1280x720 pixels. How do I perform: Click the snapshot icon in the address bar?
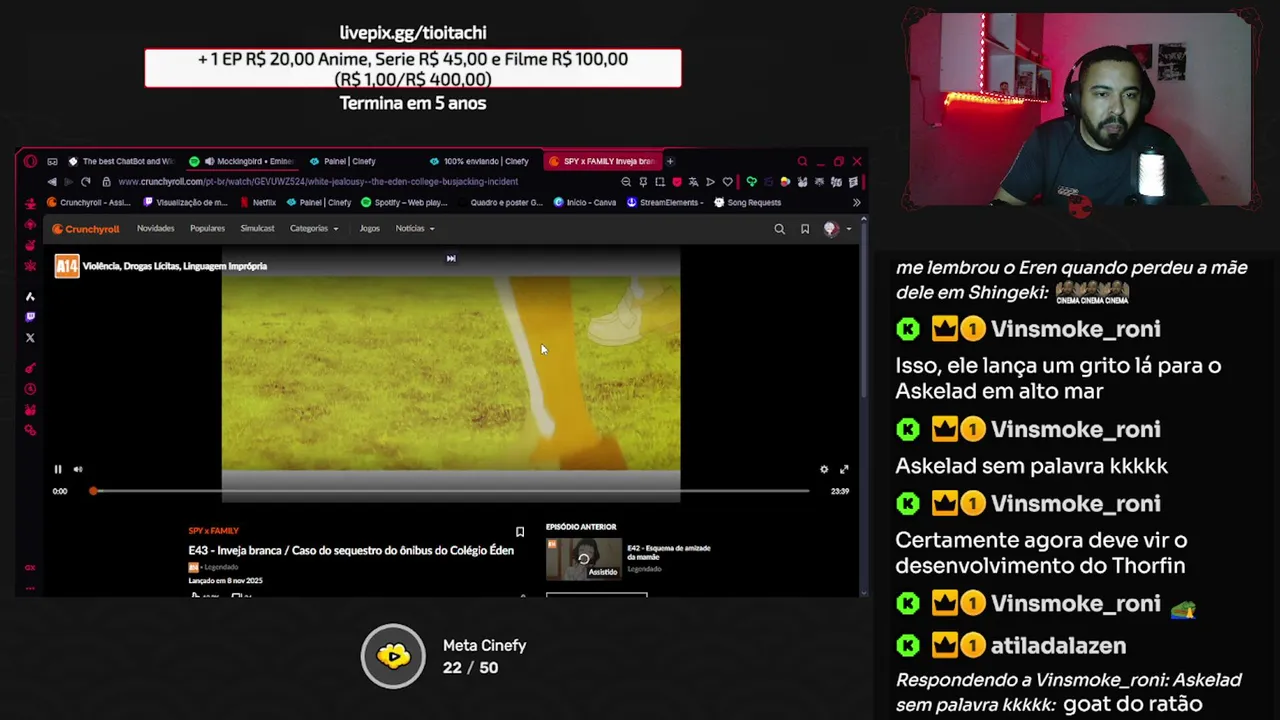[660, 182]
